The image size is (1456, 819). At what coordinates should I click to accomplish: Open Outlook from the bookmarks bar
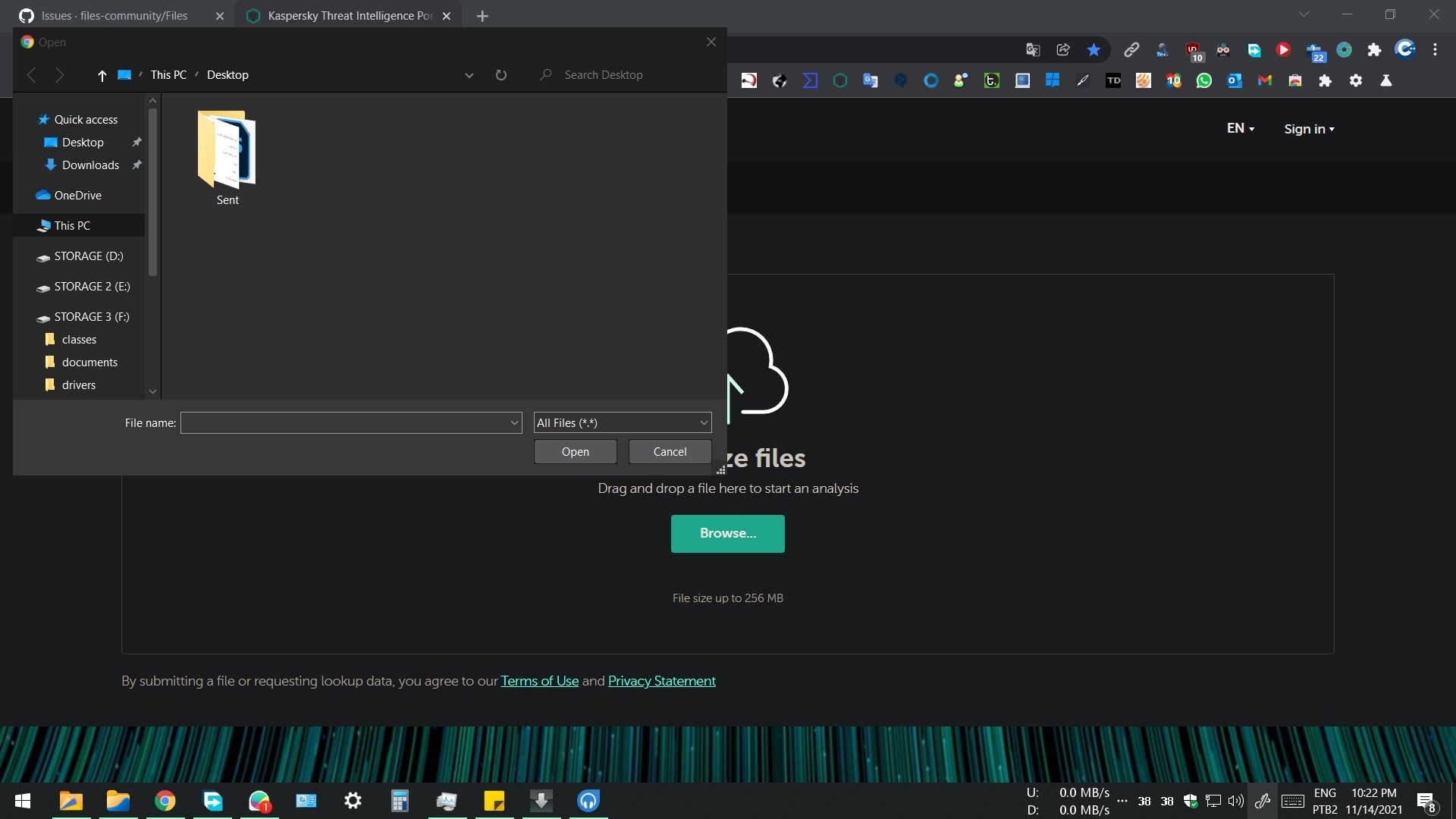(1235, 80)
